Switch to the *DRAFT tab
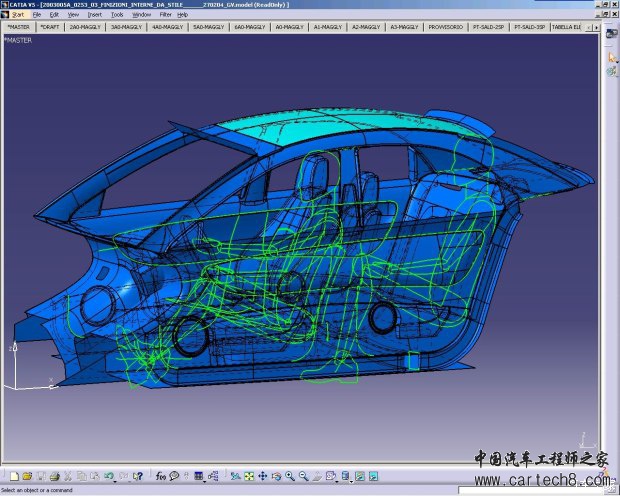The height and width of the screenshot is (496, 620). [x=50, y=27]
